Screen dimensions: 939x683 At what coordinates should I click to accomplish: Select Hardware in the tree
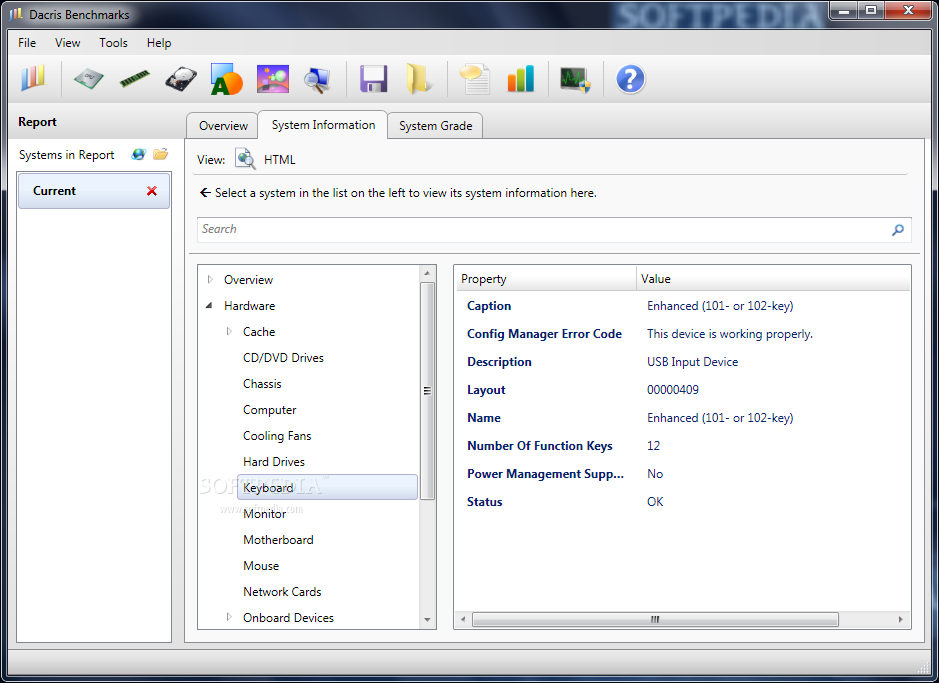(x=249, y=306)
